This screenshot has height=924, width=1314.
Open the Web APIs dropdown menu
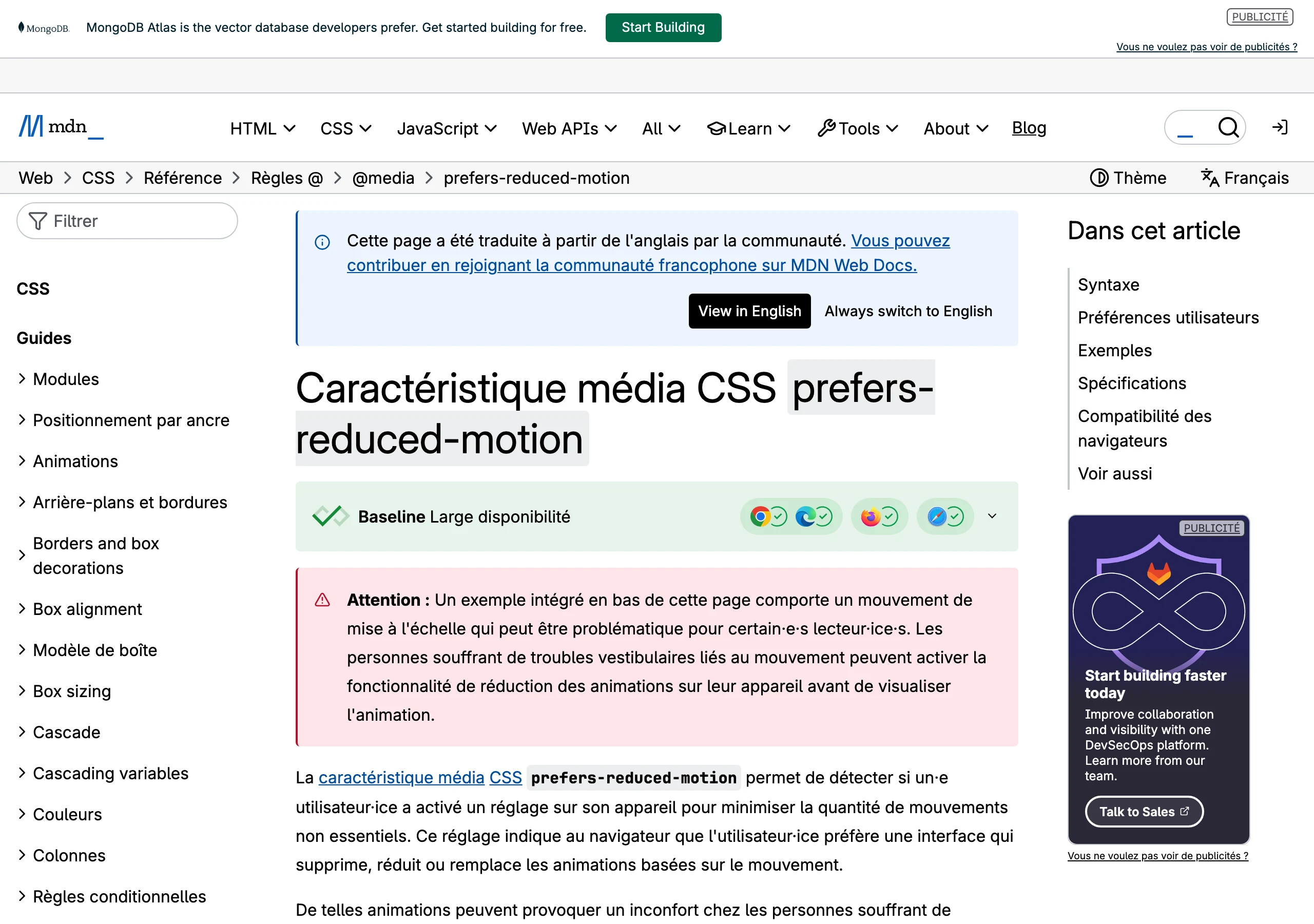click(x=569, y=128)
